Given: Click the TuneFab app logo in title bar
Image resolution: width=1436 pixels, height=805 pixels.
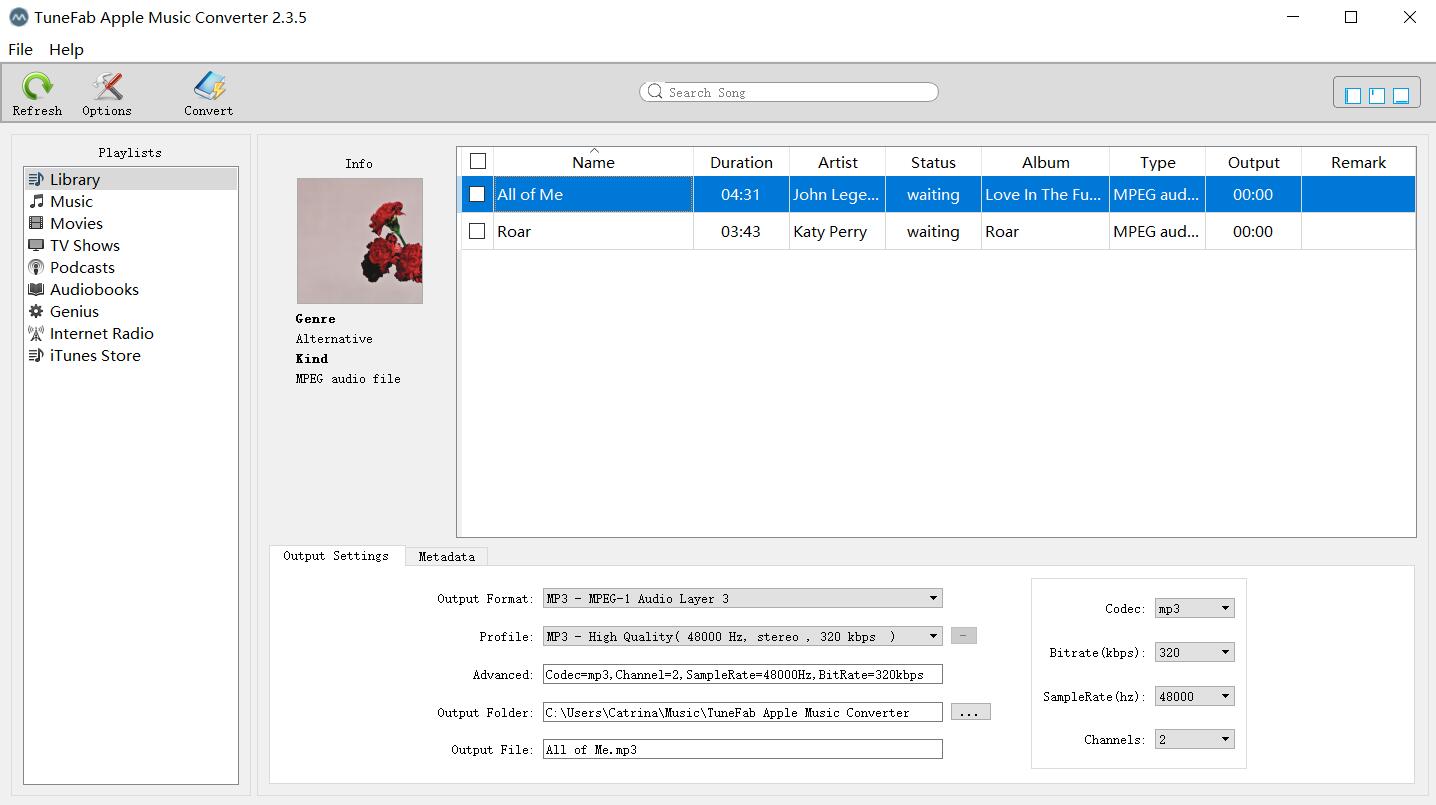Looking at the screenshot, I should (18, 18).
